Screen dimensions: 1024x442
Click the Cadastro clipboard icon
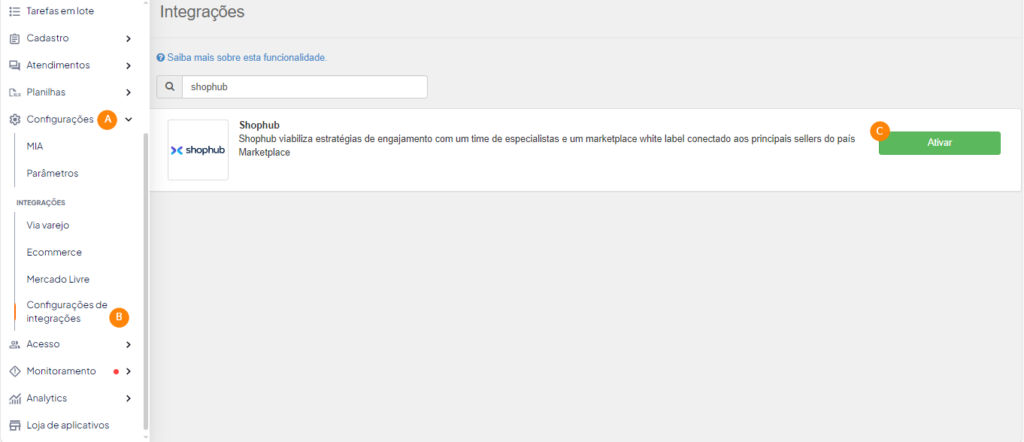click(15, 39)
